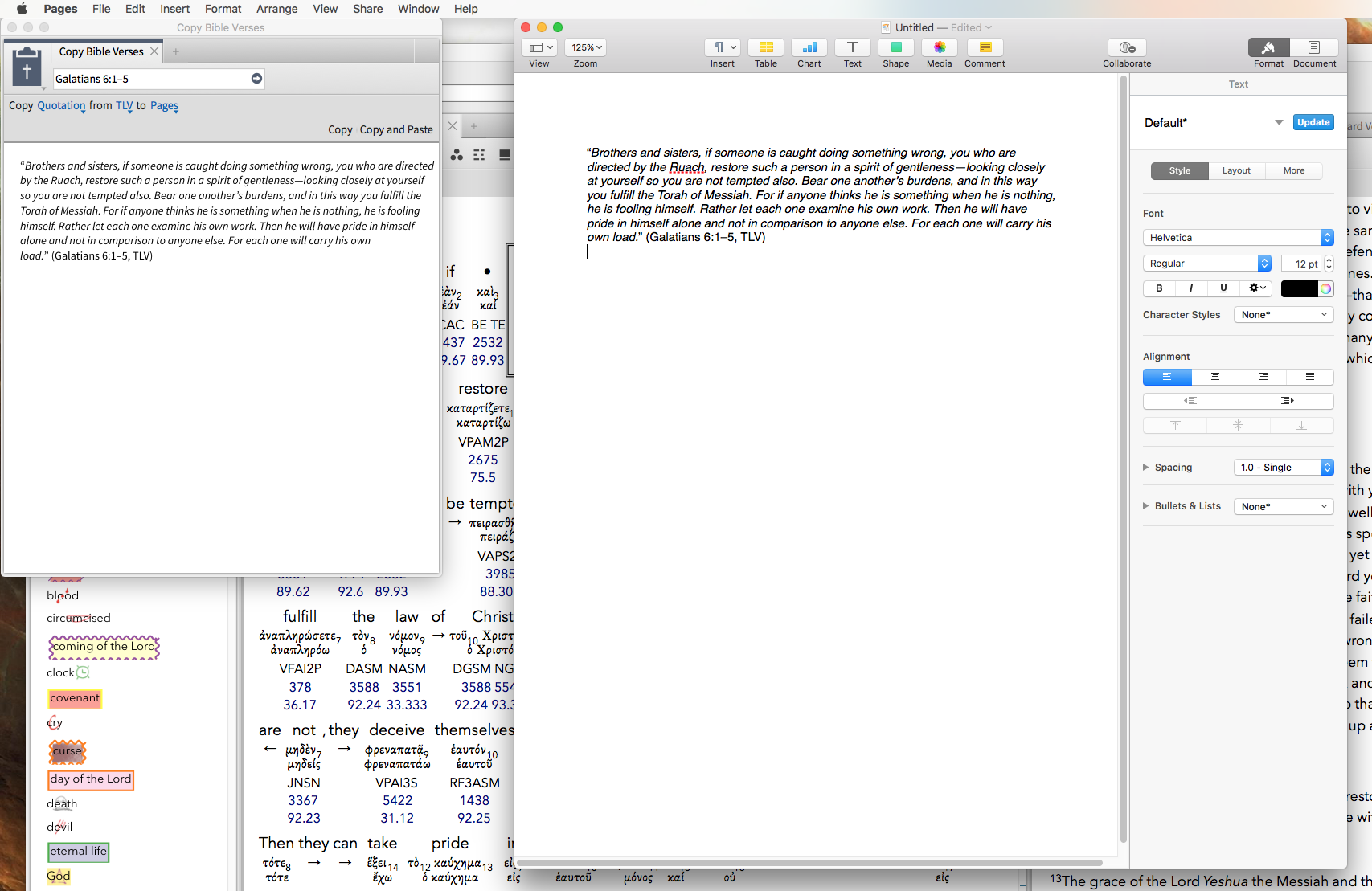Open the Arrange menu
1372x891 pixels.
pos(277,9)
